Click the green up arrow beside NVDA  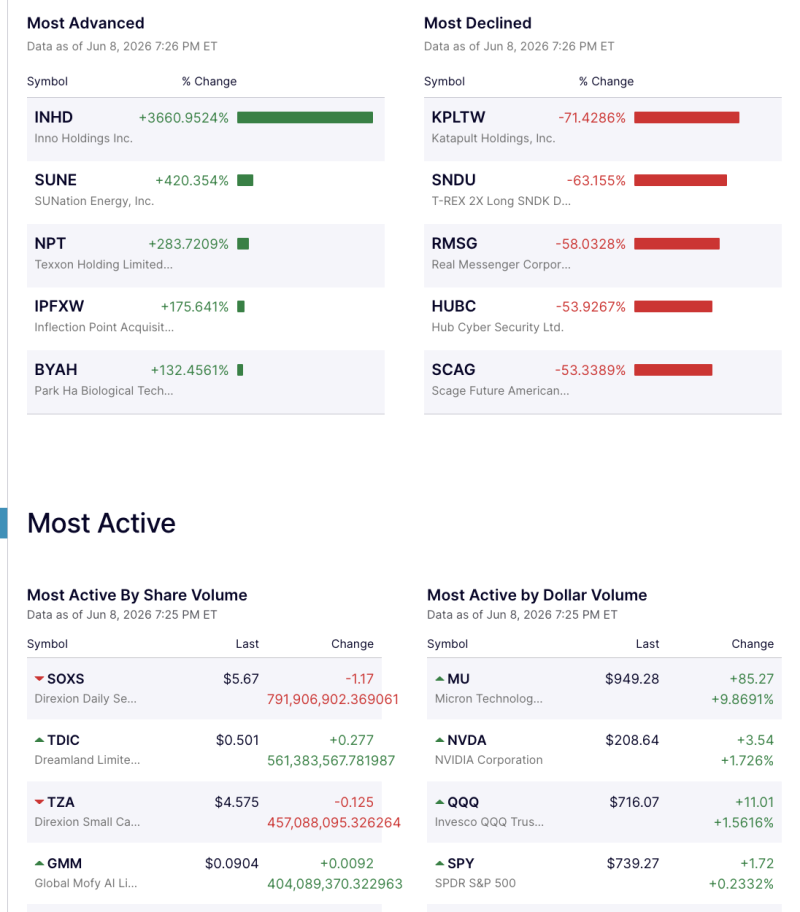[439, 740]
